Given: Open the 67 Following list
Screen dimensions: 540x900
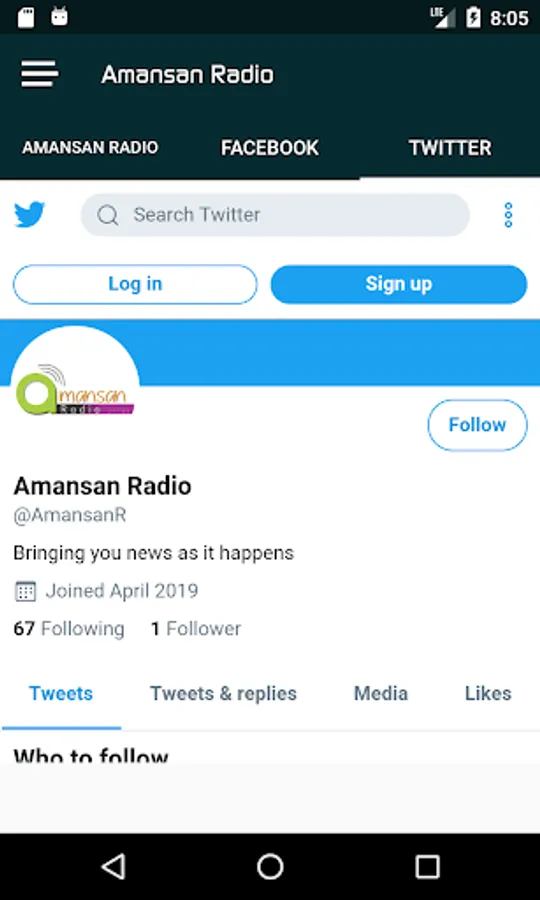Looking at the screenshot, I should click(x=69, y=629).
